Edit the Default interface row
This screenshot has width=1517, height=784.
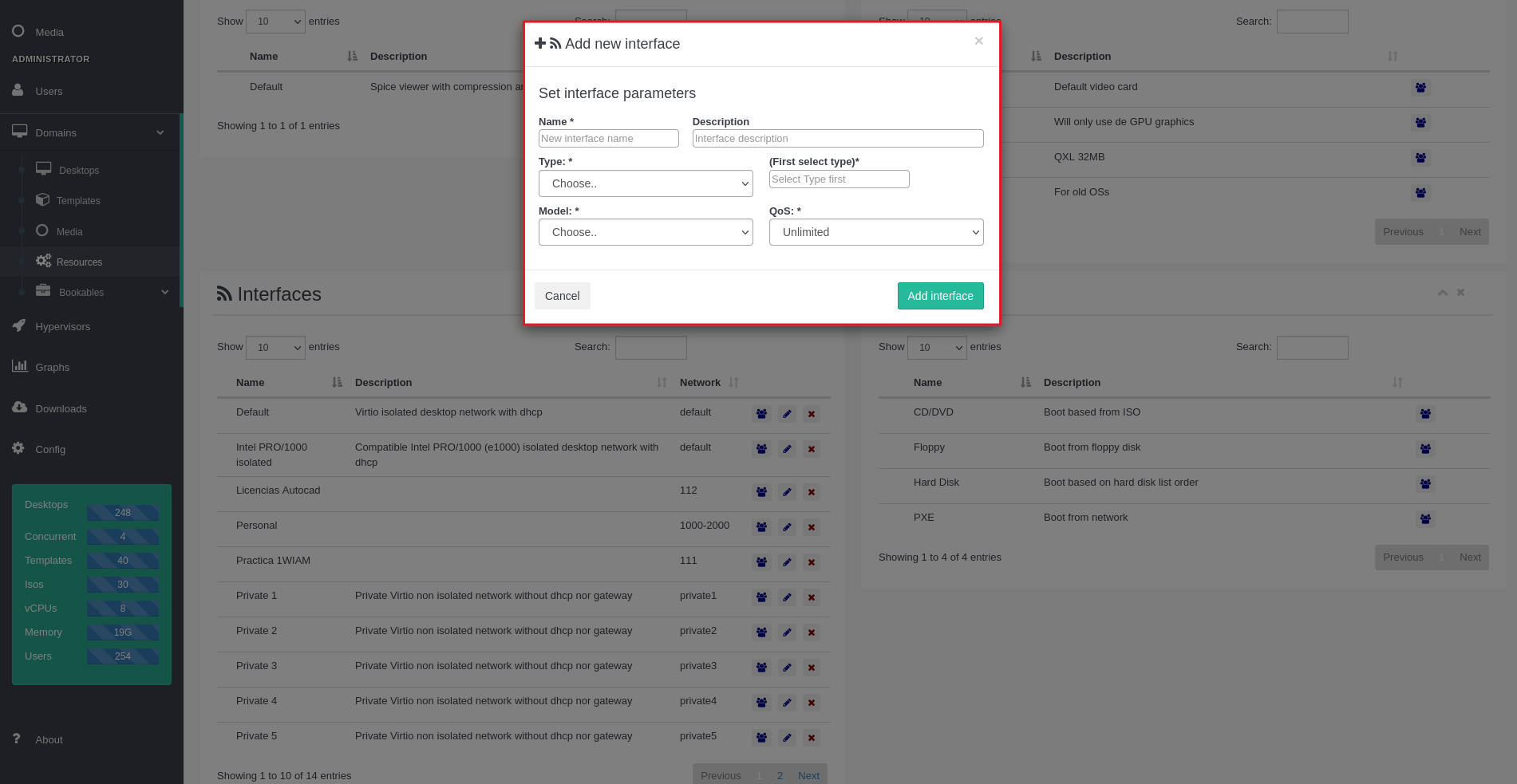click(787, 414)
